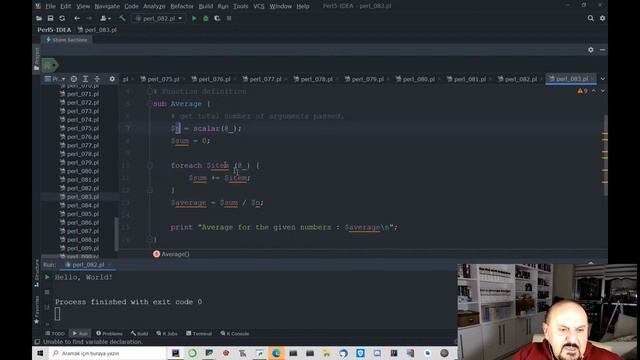Click the editor vertical scrollbar
Screen dimensions: 640x360
(605, 155)
